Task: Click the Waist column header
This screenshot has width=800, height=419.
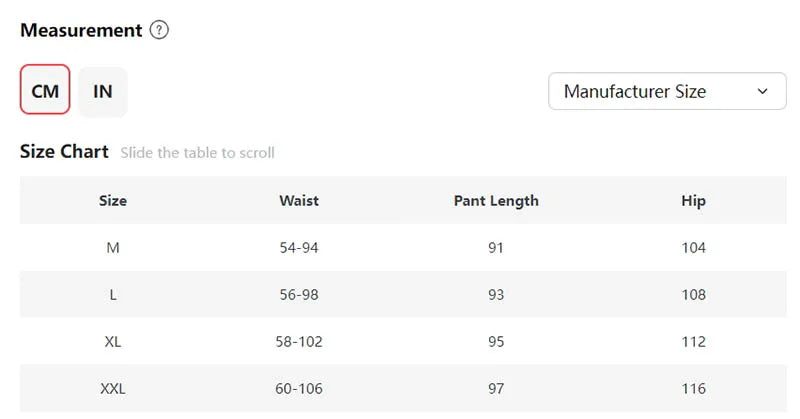Action: [x=299, y=201]
